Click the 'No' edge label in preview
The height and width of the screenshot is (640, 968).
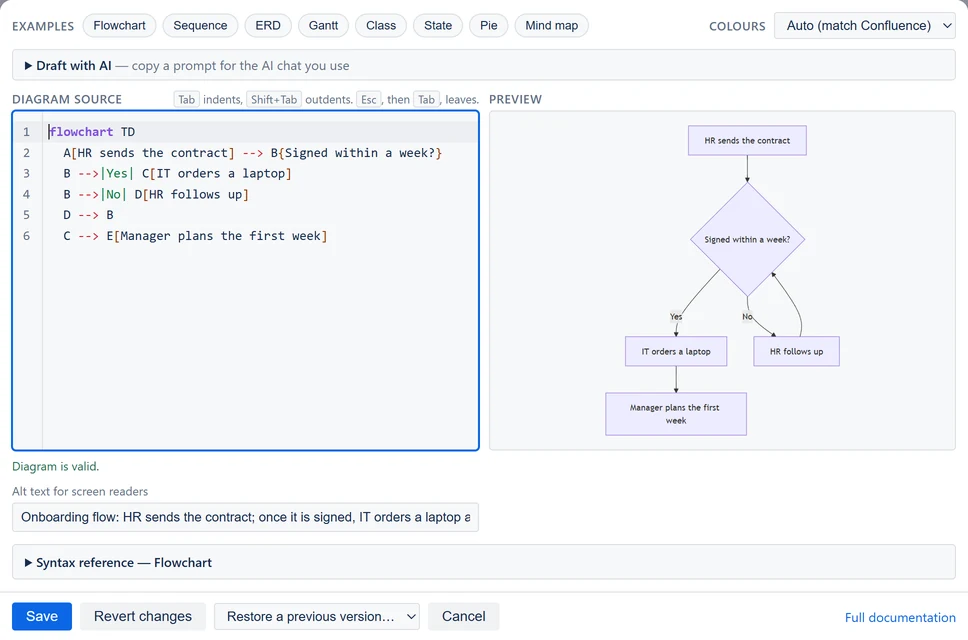[x=747, y=317]
